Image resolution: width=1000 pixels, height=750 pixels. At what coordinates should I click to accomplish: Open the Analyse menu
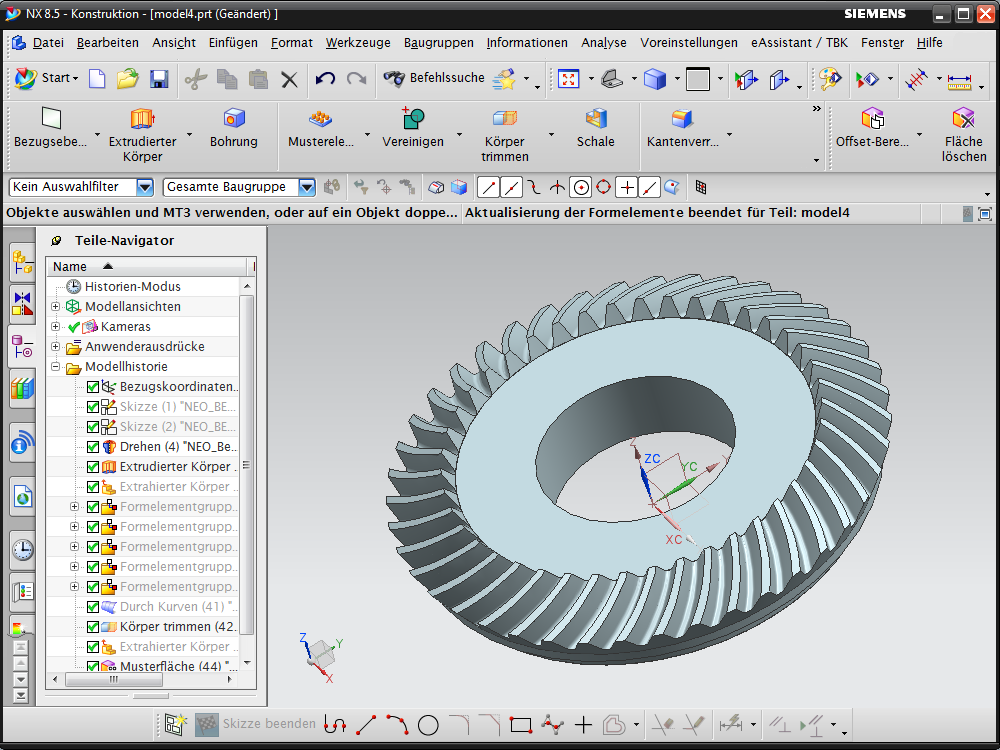coord(604,43)
